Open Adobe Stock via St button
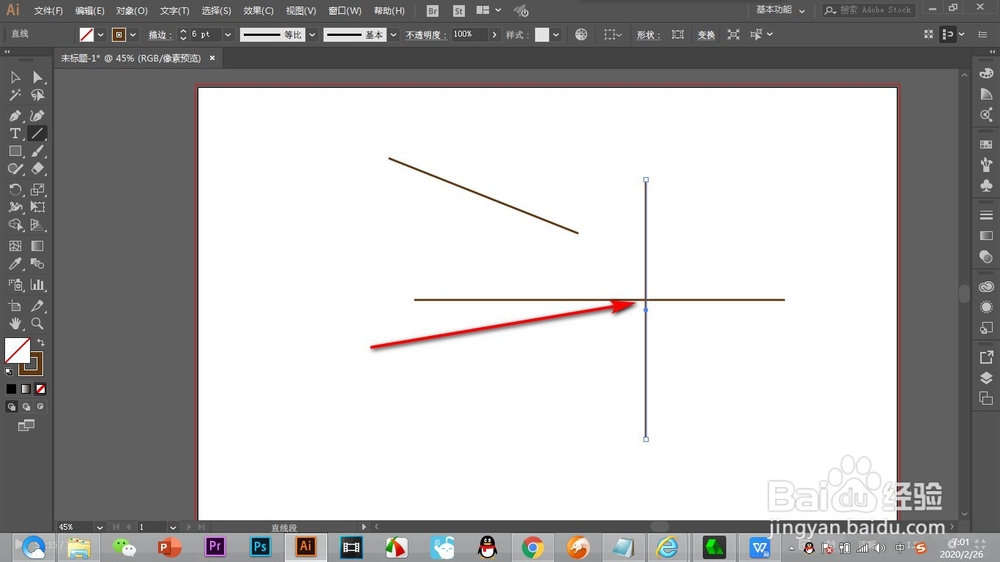The image size is (1000, 562). click(x=459, y=11)
